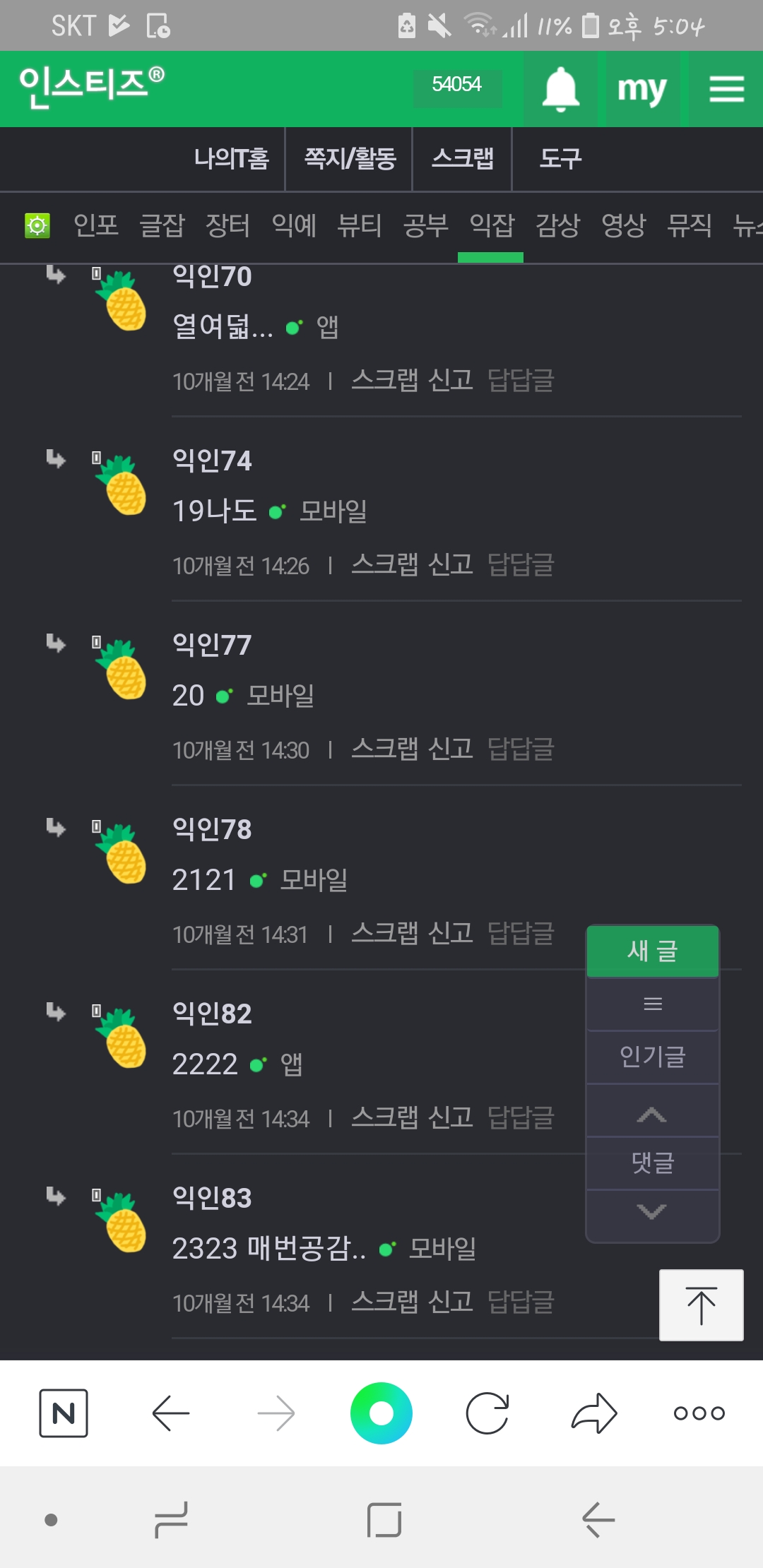763x1568 pixels.
Task: Tap the 54054 counter badge
Action: tap(457, 85)
